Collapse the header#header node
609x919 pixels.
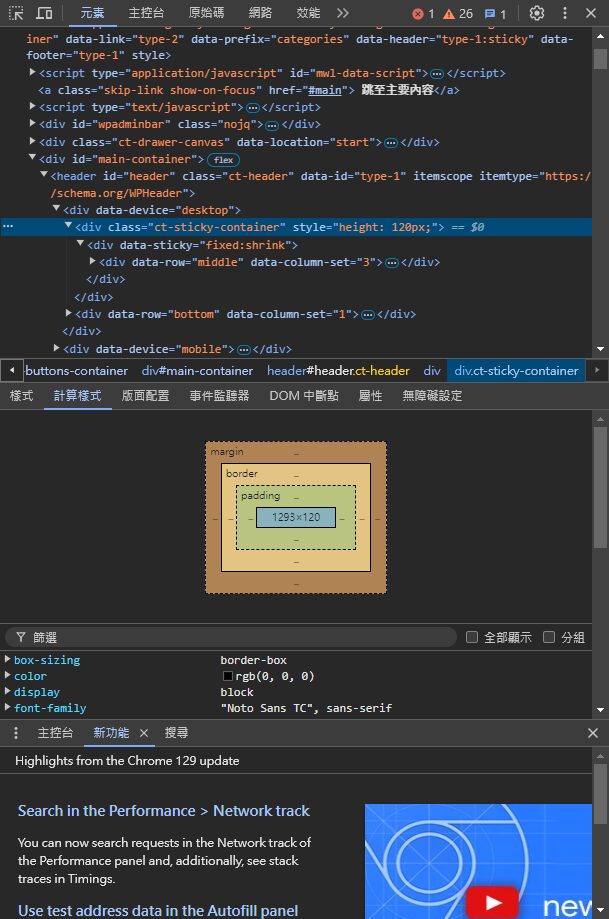(44, 175)
